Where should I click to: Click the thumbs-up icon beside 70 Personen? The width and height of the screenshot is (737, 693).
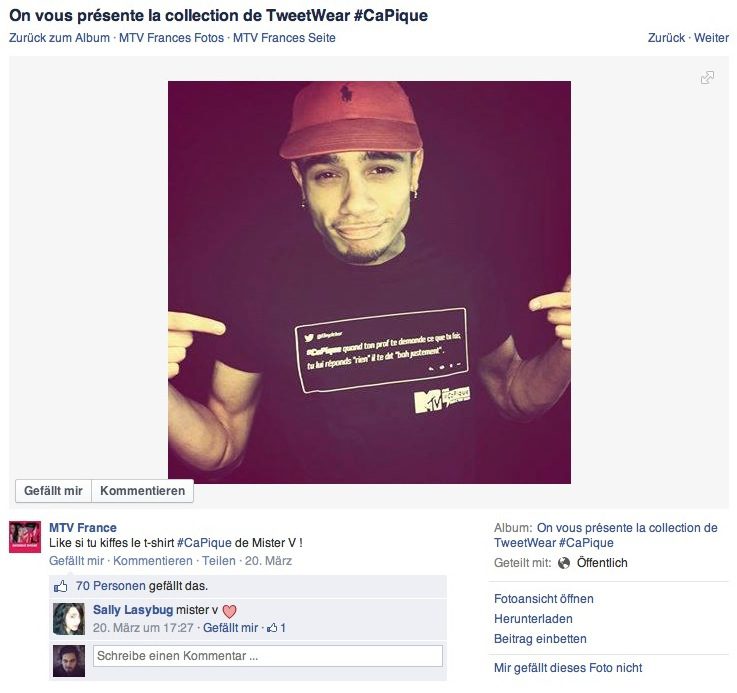[61, 586]
